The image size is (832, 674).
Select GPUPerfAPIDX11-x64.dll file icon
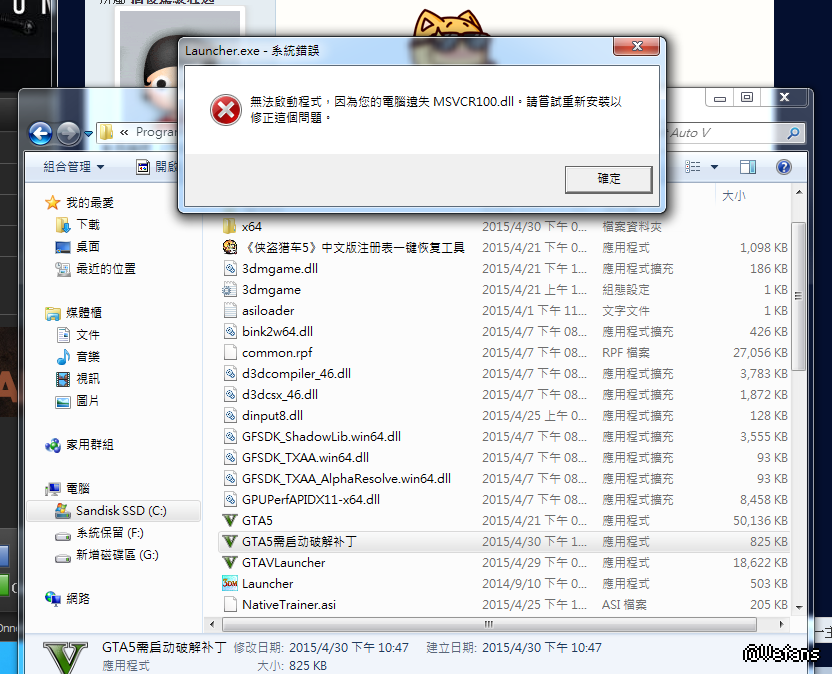click(230, 500)
